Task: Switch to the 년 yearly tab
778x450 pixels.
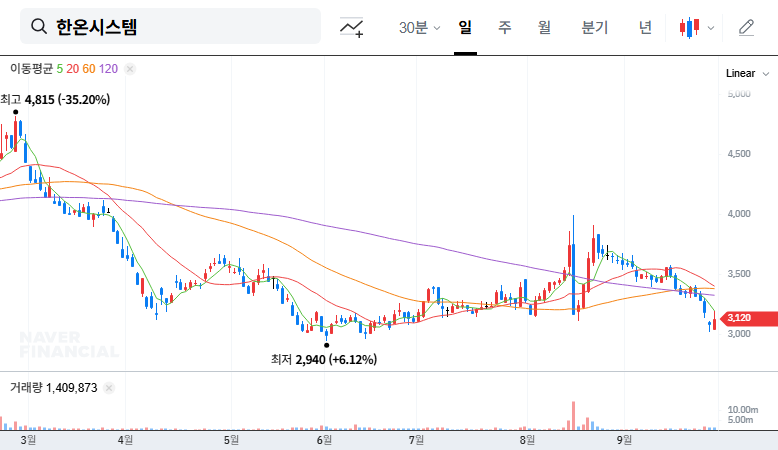Action: click(x=645, y=27)
